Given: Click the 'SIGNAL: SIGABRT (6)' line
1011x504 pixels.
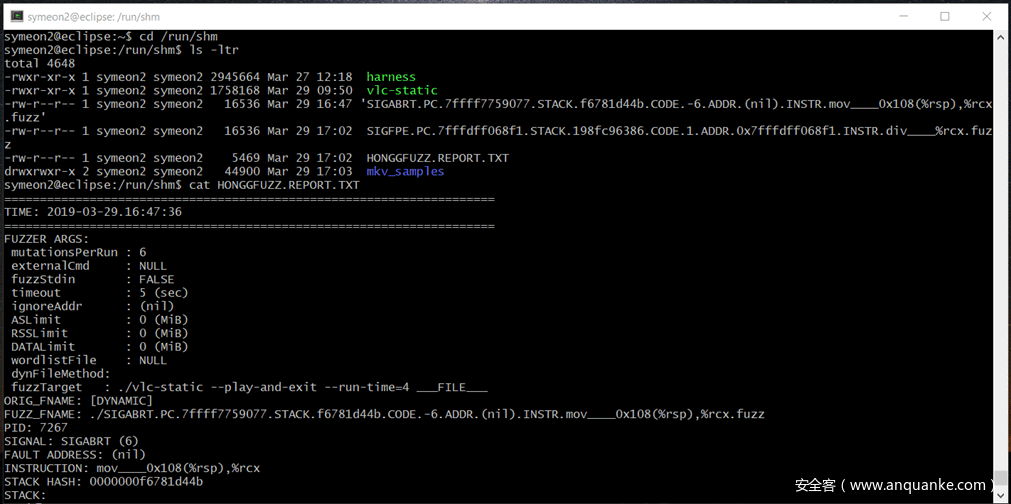Looking at the screenshot, I should click(71, 441).
